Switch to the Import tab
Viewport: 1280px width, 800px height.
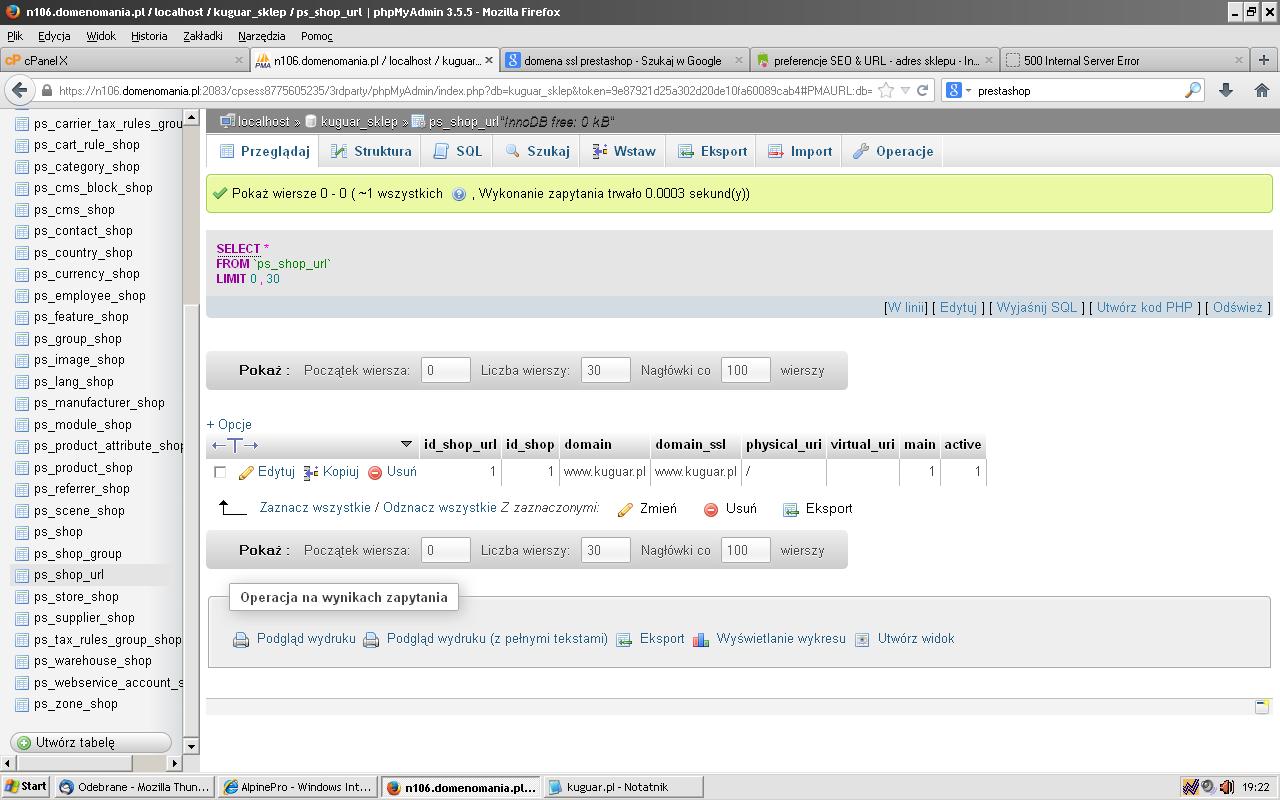pyautogui.click(x=799, y=151)
